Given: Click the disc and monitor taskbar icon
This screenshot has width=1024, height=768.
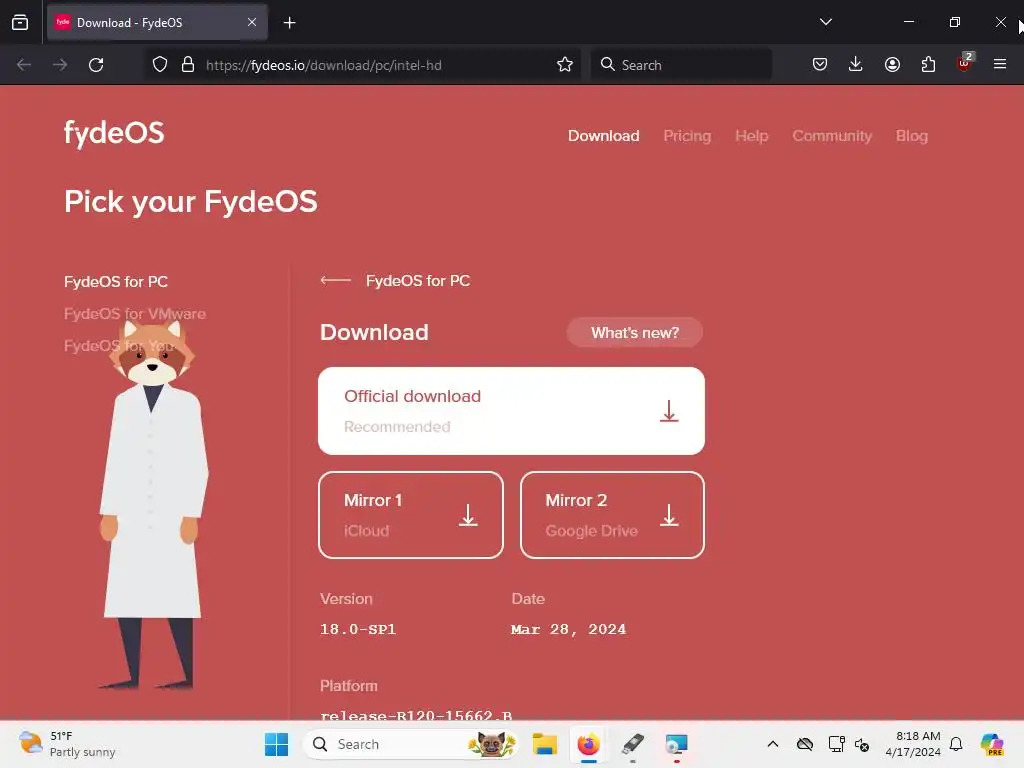Looking at the screenshot, I should (x=677, y=744).
